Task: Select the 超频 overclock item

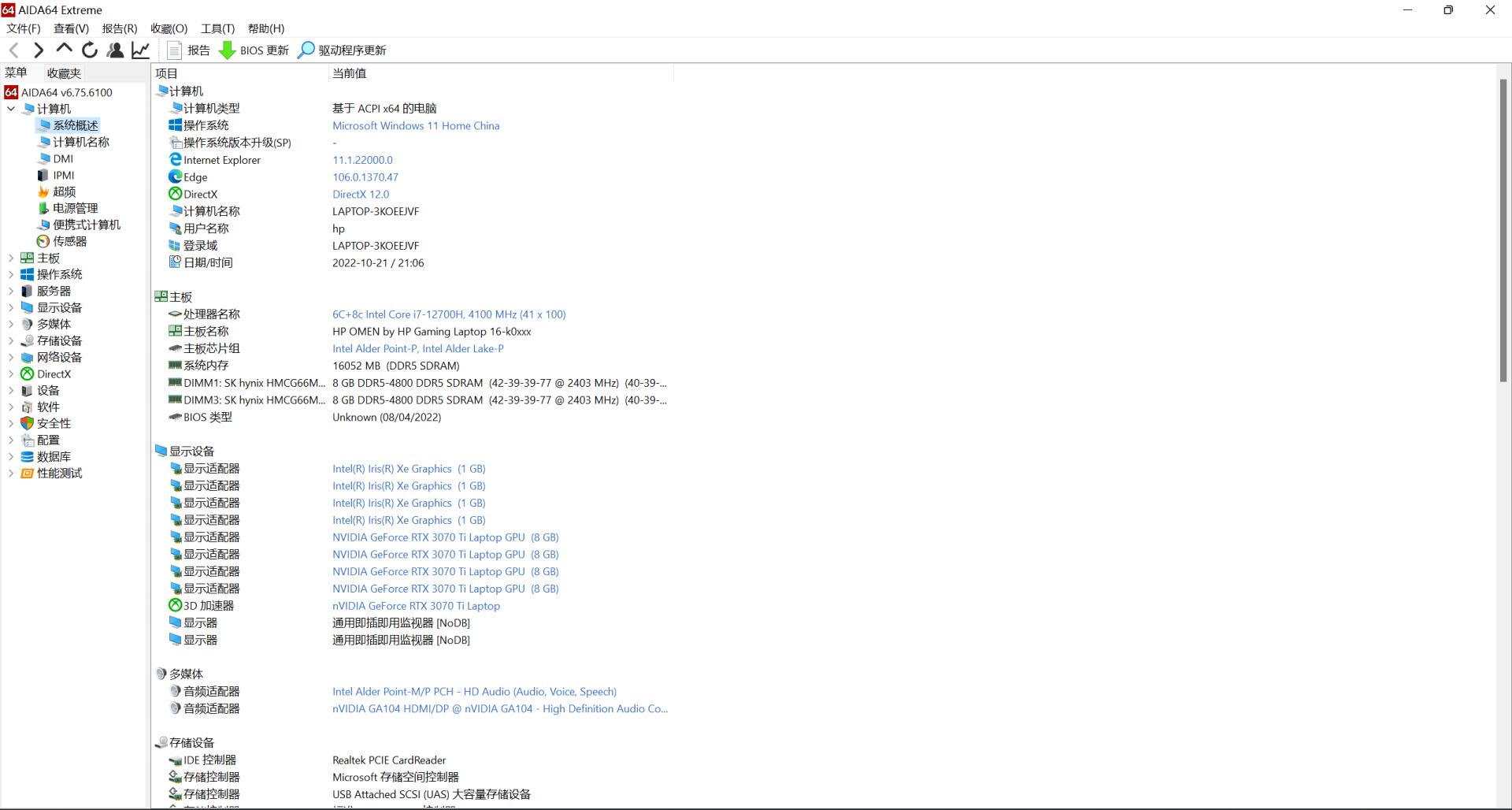Action: 65,191
